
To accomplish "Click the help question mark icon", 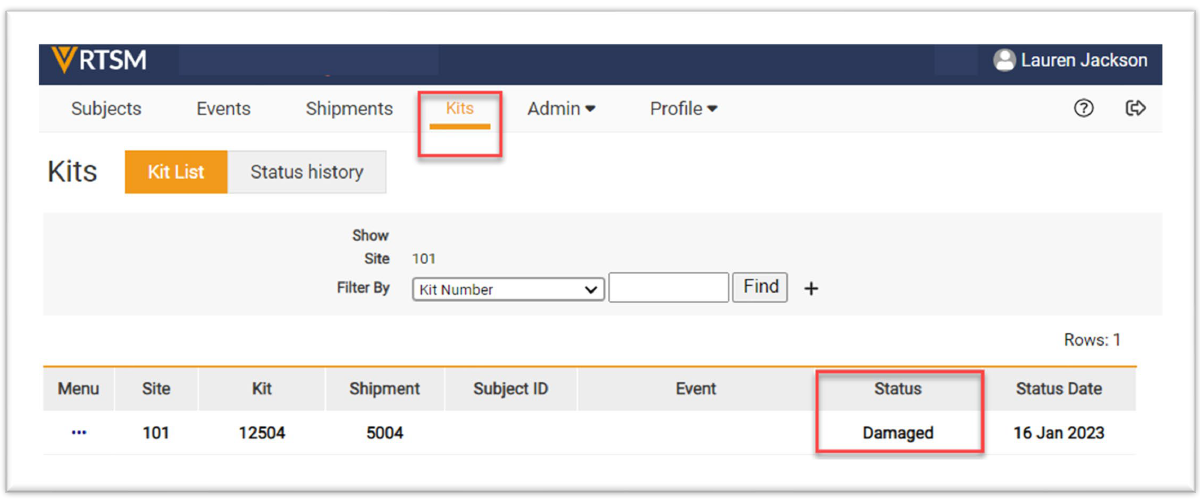I will [x=1083, y=109].
